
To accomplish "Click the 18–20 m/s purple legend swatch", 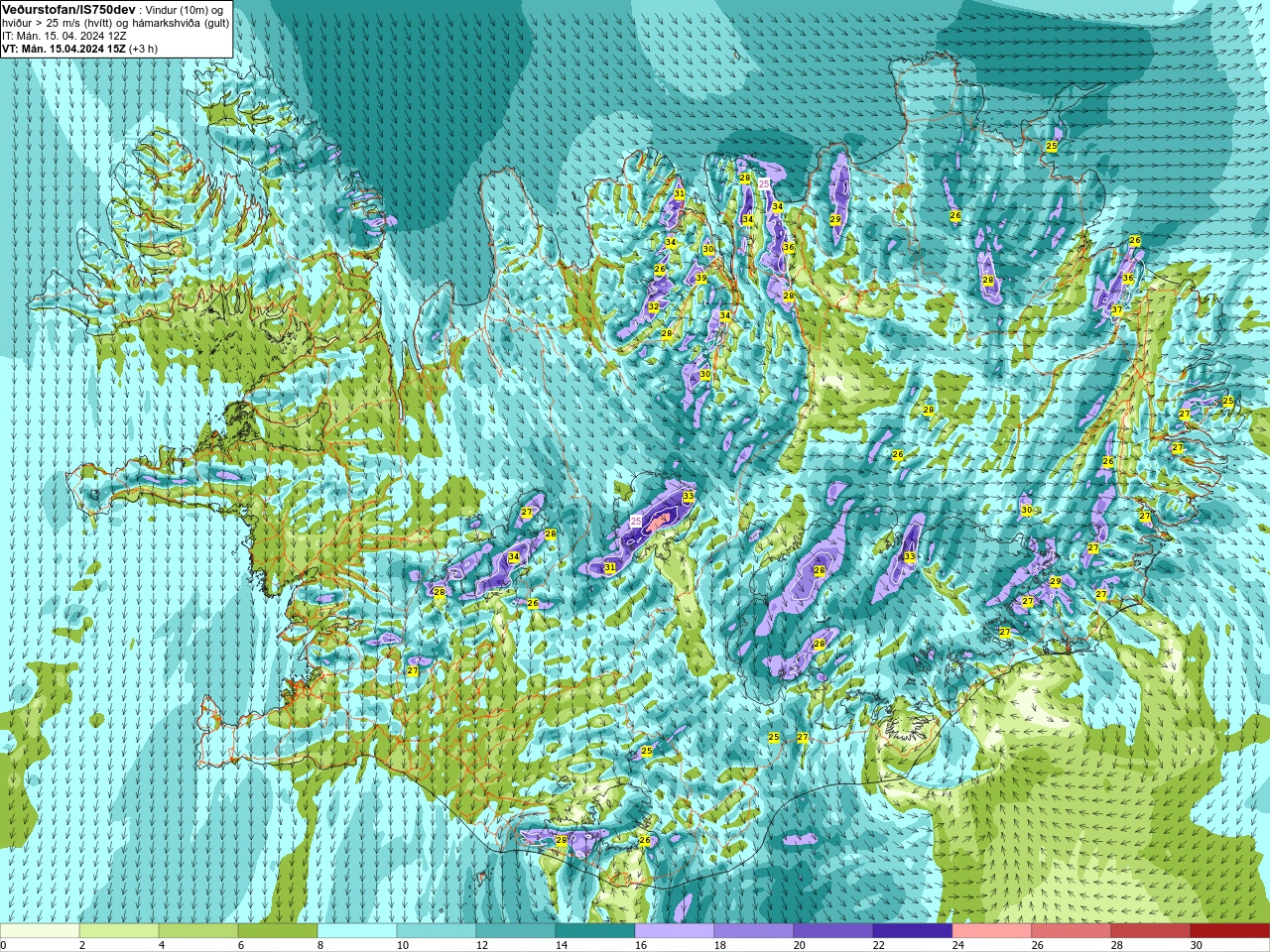I will [754, 931].
